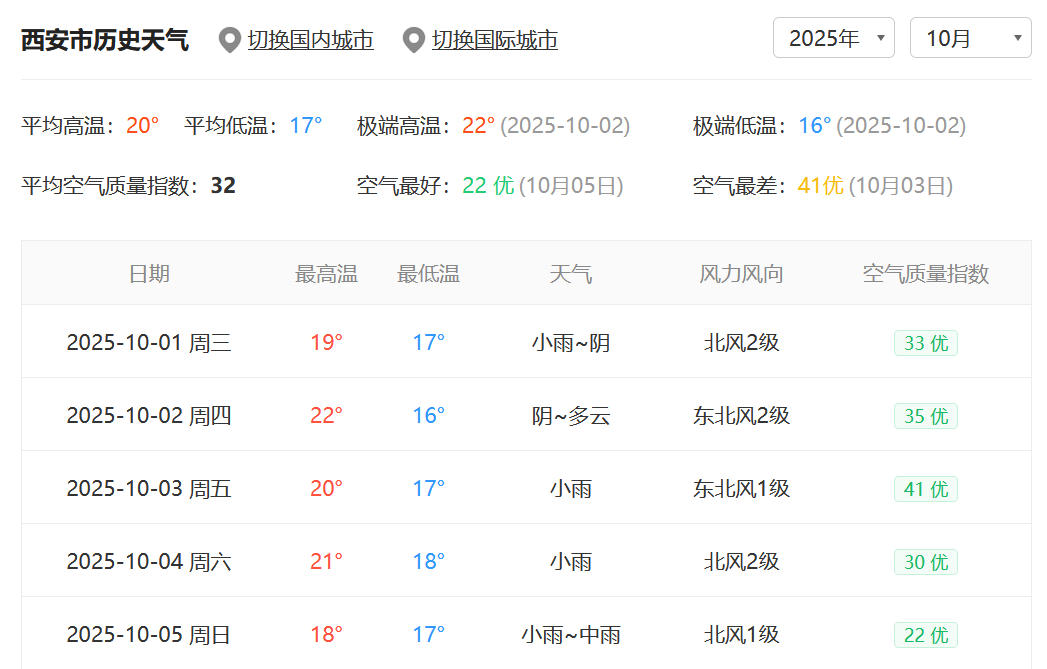Viewport: 1047px width, 669px height.
Task: Click the 西安市历史天气 page title
Action: tap(105, 40)
